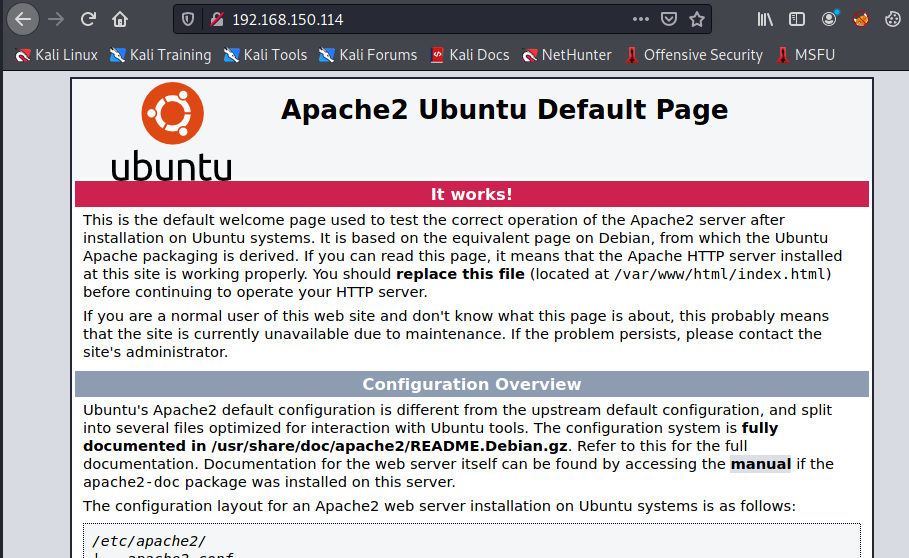Viewport: 909px width, 558px height.
Task: Click the Ubuntu logo image
Action: [171, 132]
